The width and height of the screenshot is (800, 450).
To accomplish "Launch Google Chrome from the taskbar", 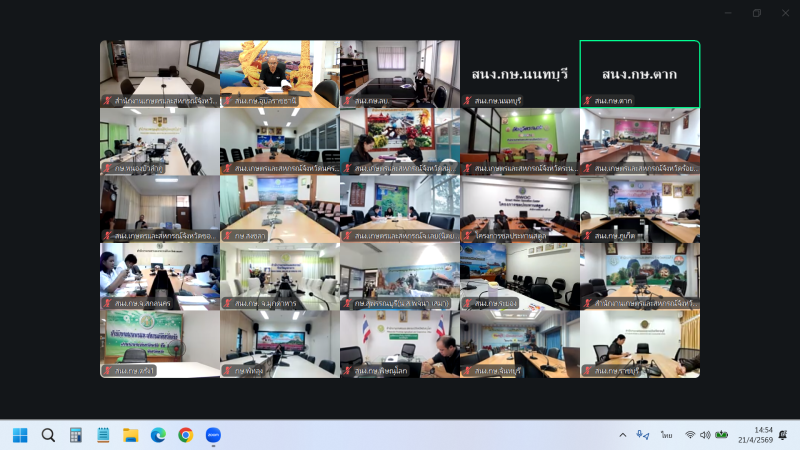I will (x=185, y=435).
